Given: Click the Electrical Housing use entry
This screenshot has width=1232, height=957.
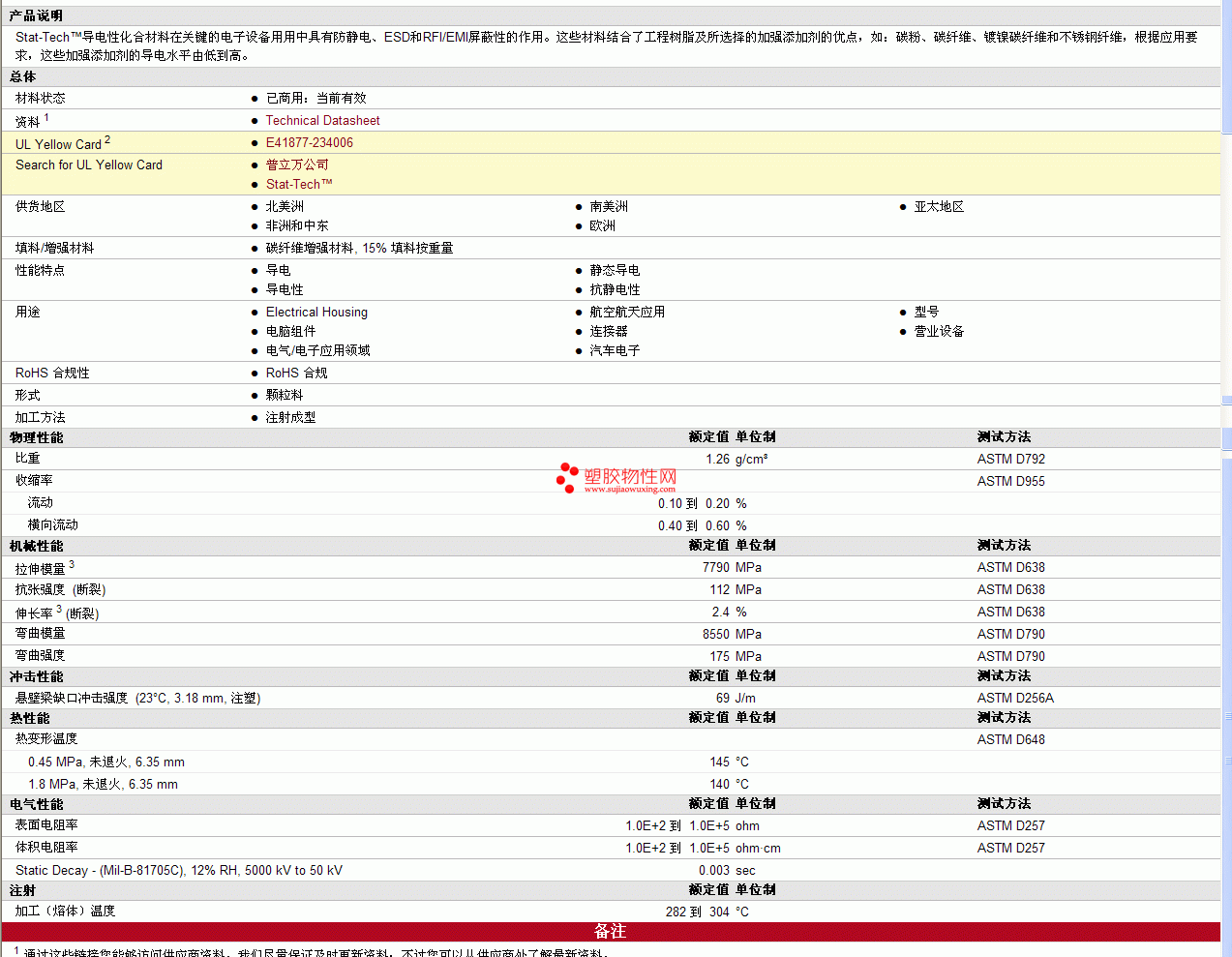Looking at the screenshot, I should click(x=316, y=312).
